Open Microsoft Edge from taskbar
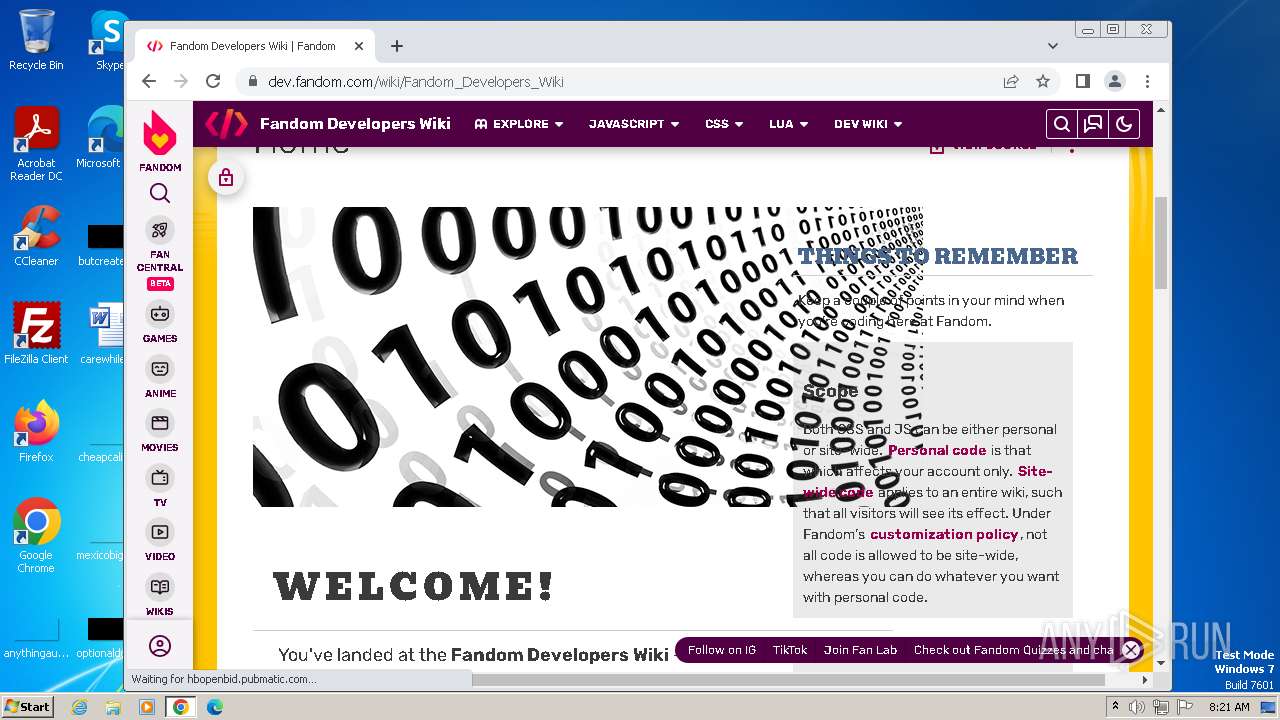The width and height of the screenshot is (1280, 720). [214, 707]
